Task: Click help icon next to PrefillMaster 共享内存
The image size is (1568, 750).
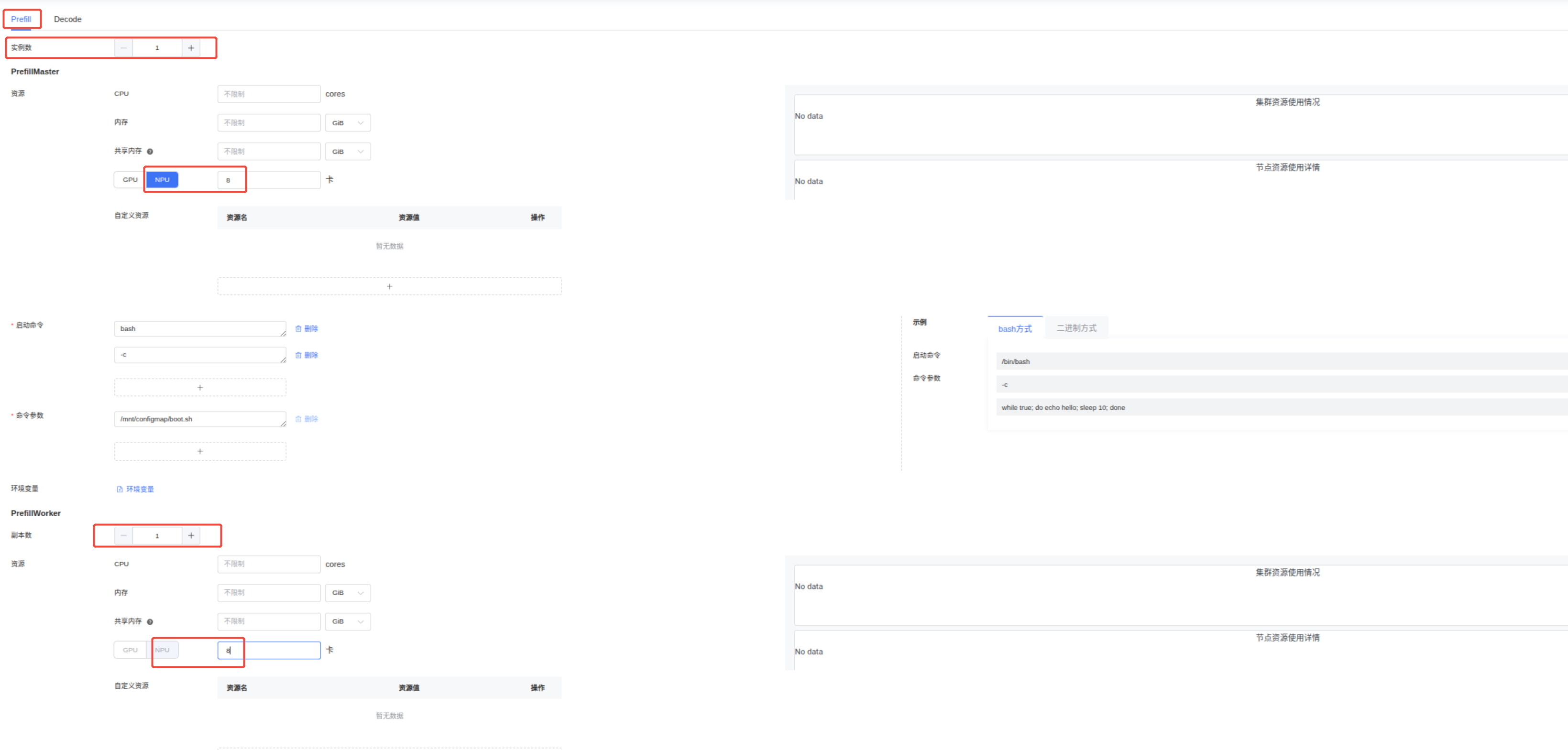Action: pyautogui.click(x=150, y=152)
